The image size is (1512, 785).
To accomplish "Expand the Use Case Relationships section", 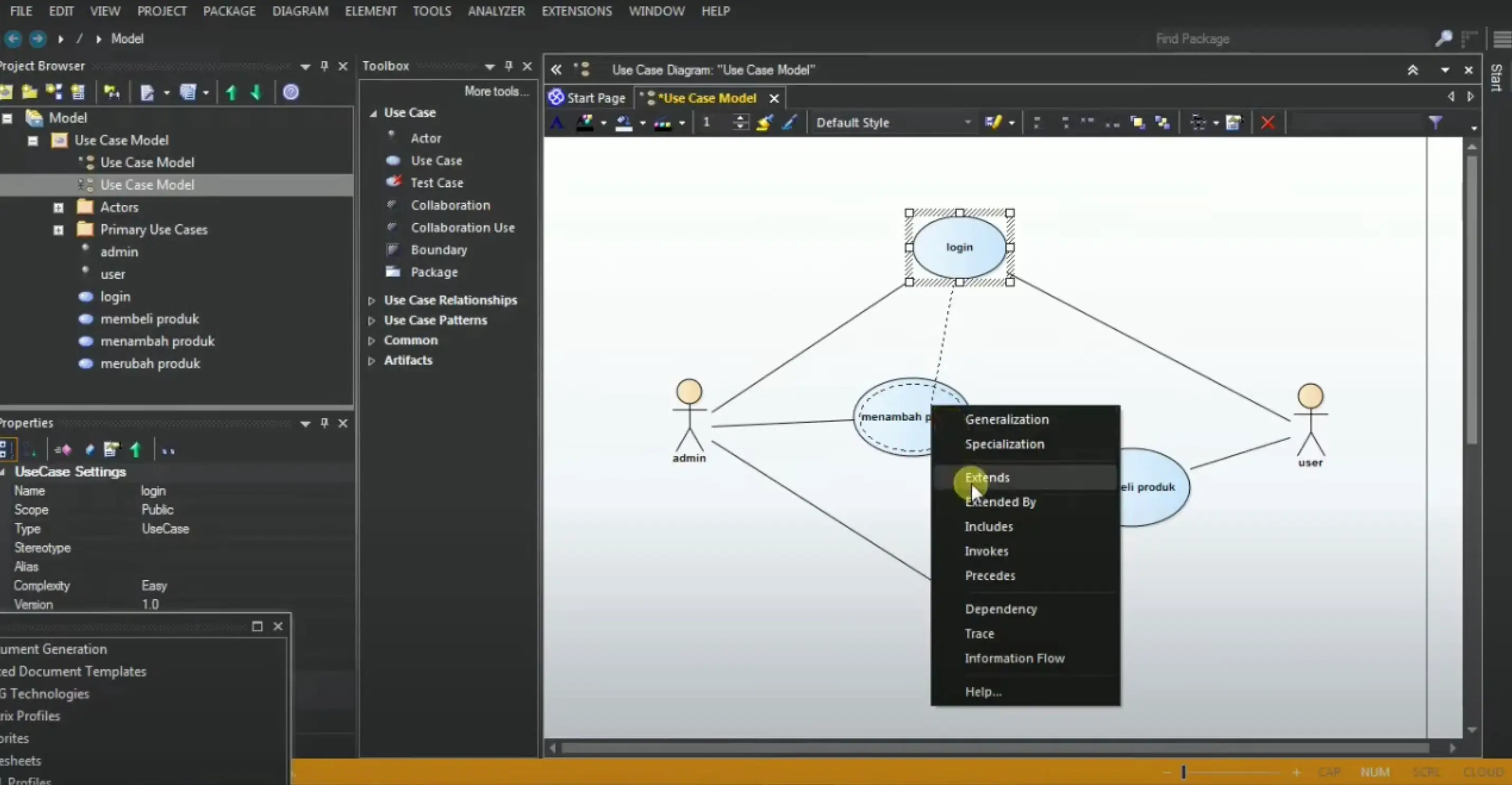I will pyautogui.click(x=372, y=300).
